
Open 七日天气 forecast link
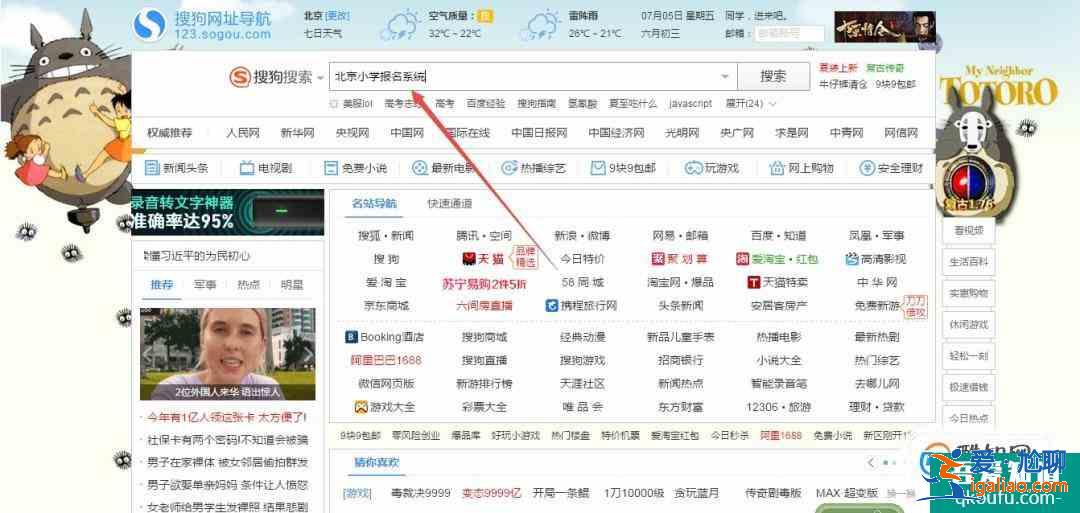[322, 32]
